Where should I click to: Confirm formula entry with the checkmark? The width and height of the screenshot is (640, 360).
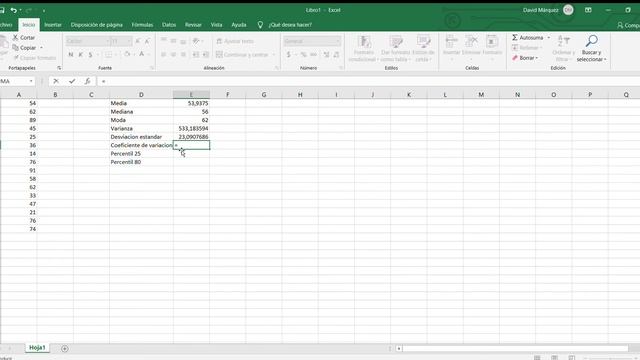pos(72,81)
